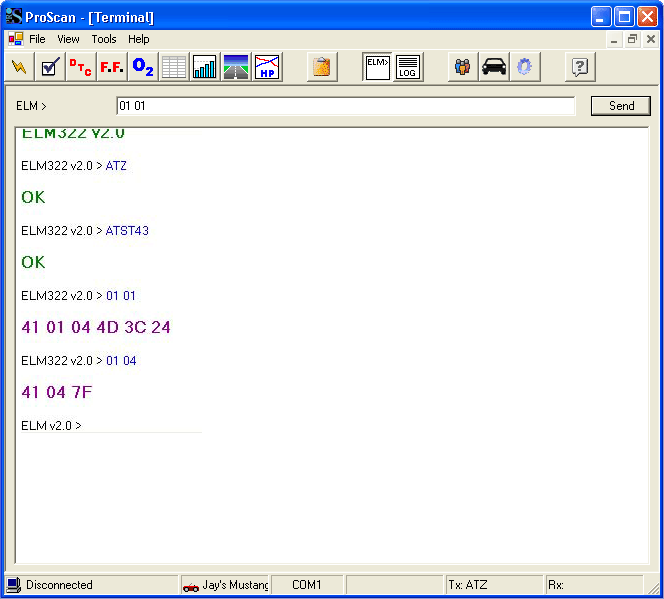Open the Help menu
The width and height of the screenshot is (664, 599).
(138, 39)
